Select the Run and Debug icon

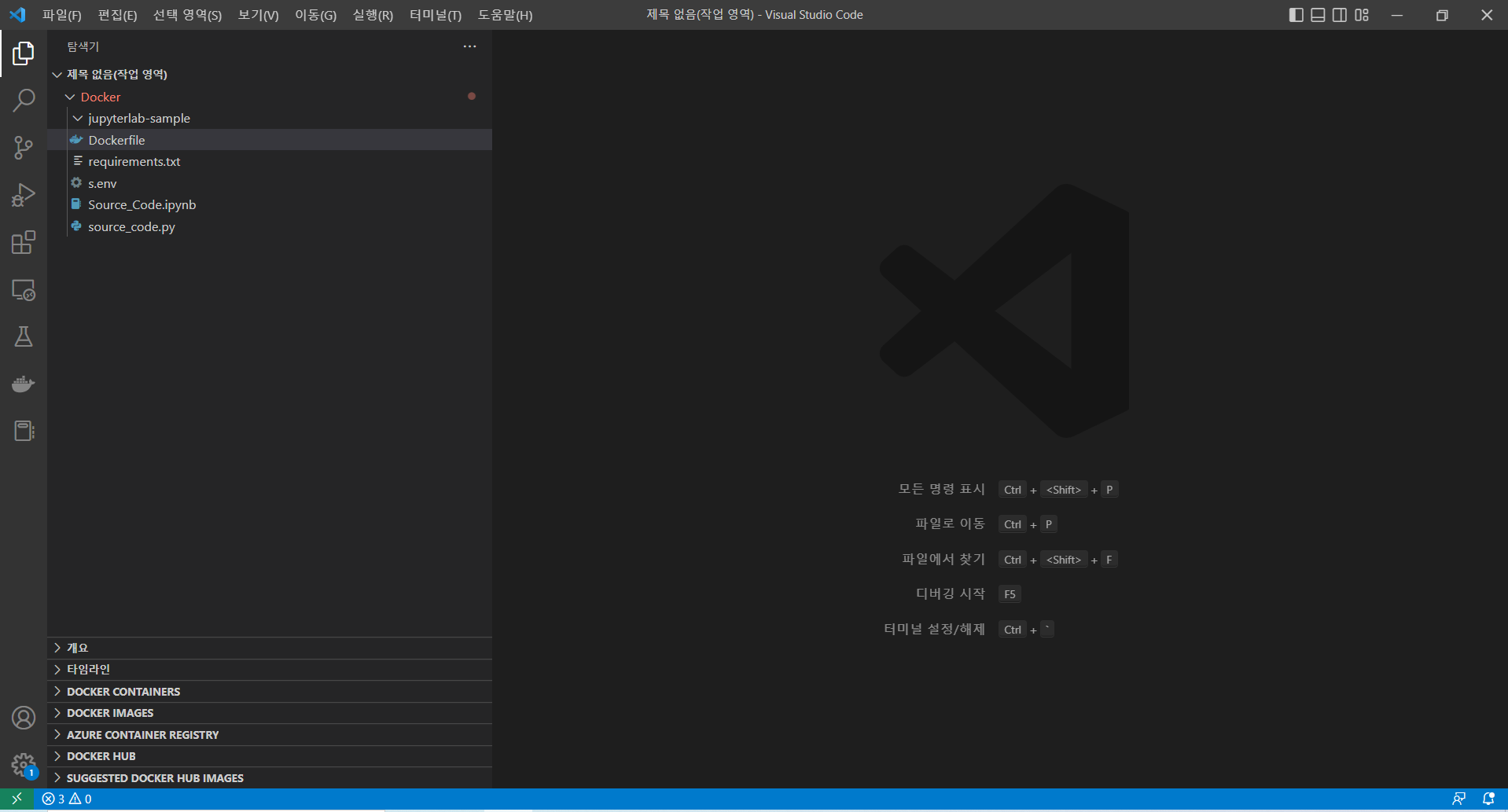point(24,195)
